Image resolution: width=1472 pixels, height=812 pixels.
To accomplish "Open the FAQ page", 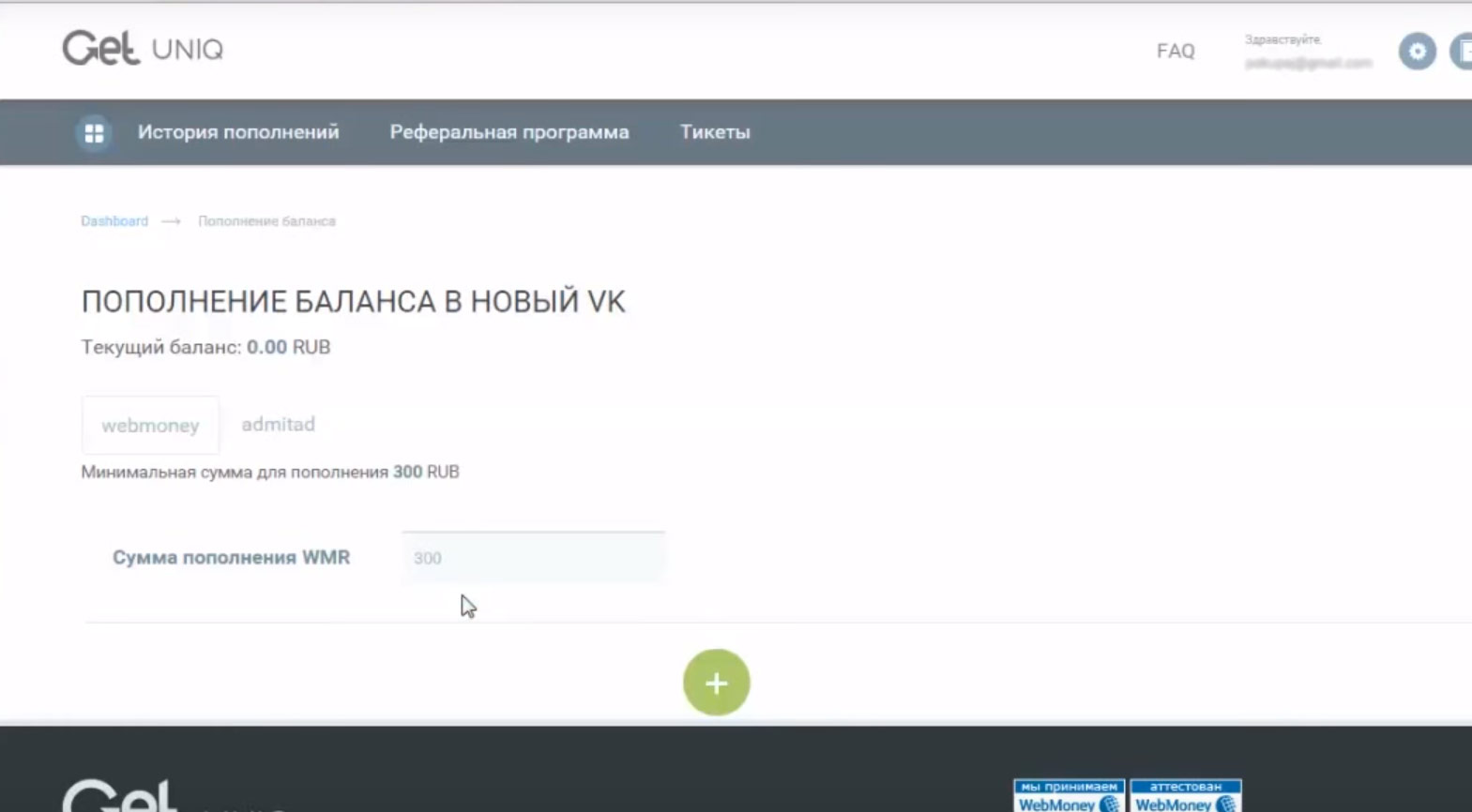I will tap(1175, 51).
